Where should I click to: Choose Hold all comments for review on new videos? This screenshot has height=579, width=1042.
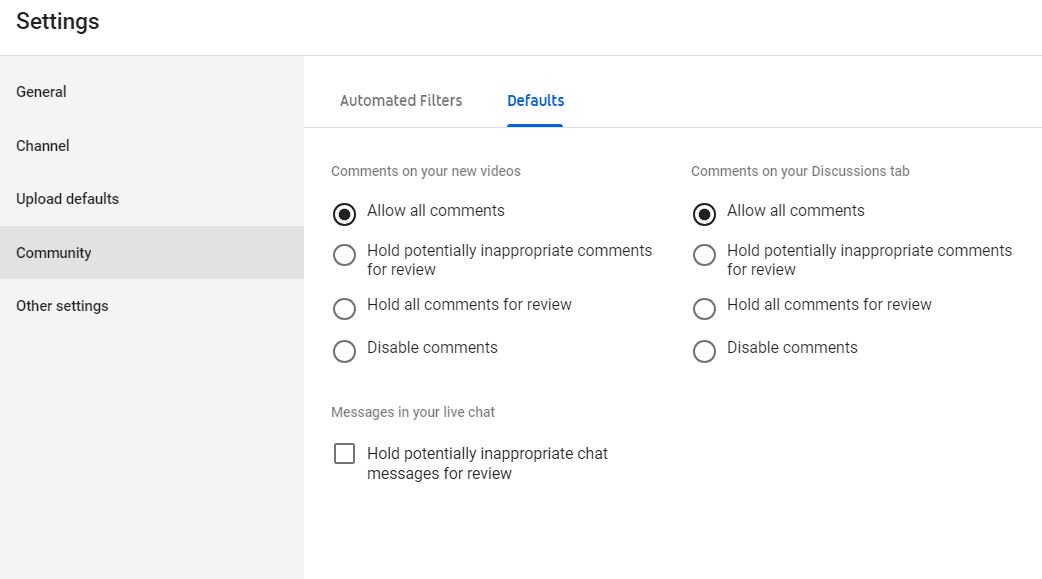point(344,309)
